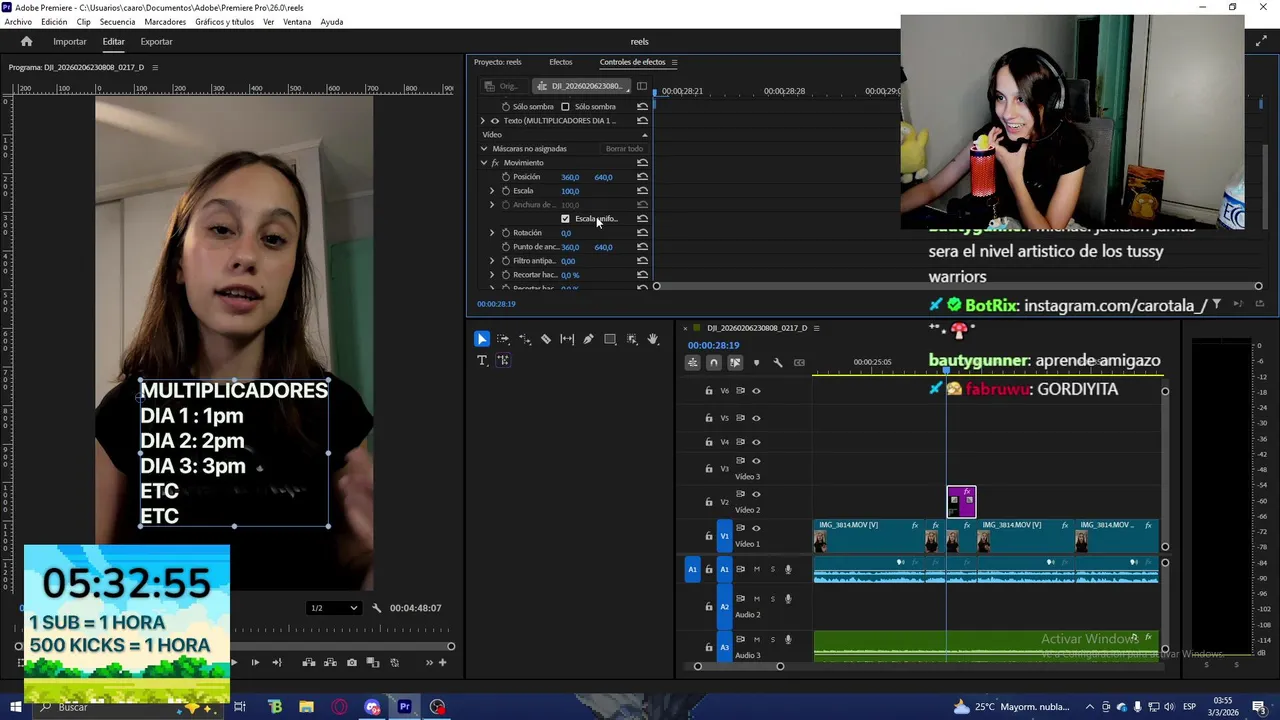Screen dimensions: 1280x720
Task: Collapse the Vídeo section arrow
Action: [x=644, y=135]
